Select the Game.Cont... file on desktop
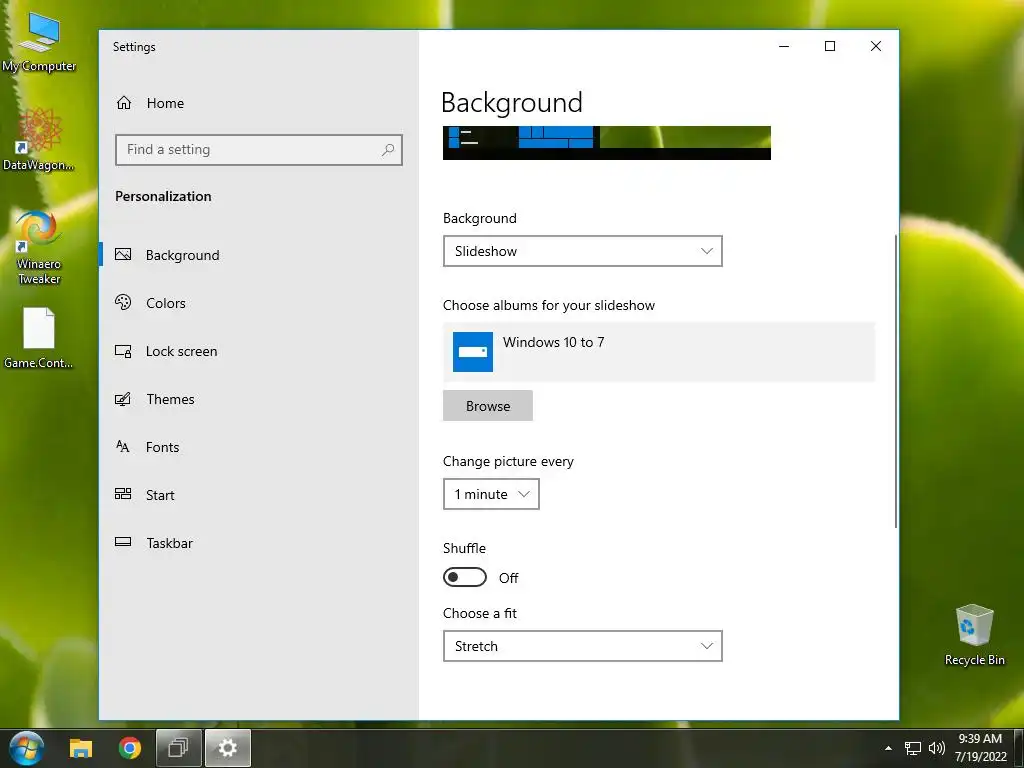Image resolution: width=1024 pixels, height=768 pixels. coord(39,338)
